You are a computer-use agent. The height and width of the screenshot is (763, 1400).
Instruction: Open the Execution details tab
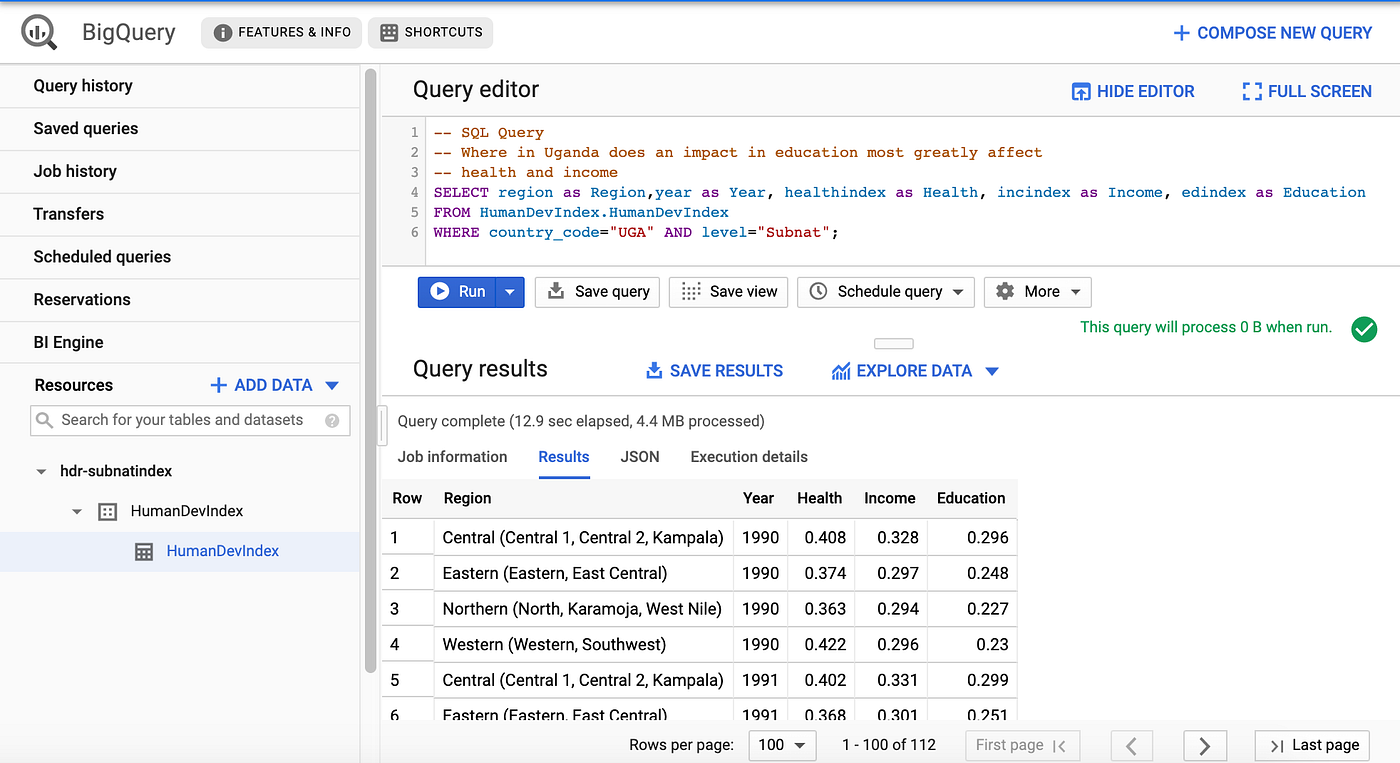click(748, 457)
